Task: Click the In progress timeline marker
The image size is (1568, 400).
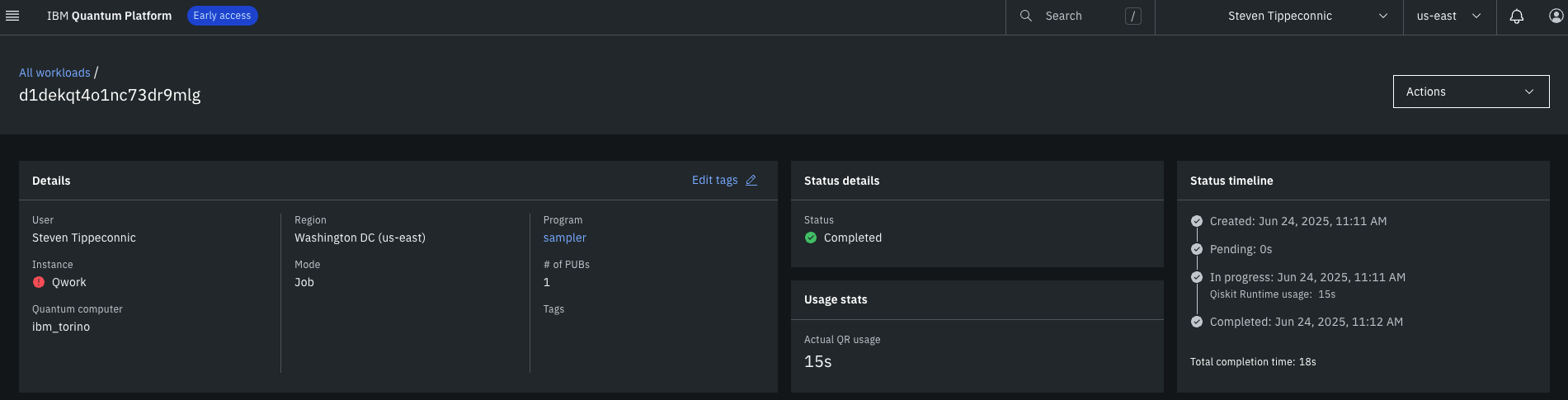Action: 1197,277
